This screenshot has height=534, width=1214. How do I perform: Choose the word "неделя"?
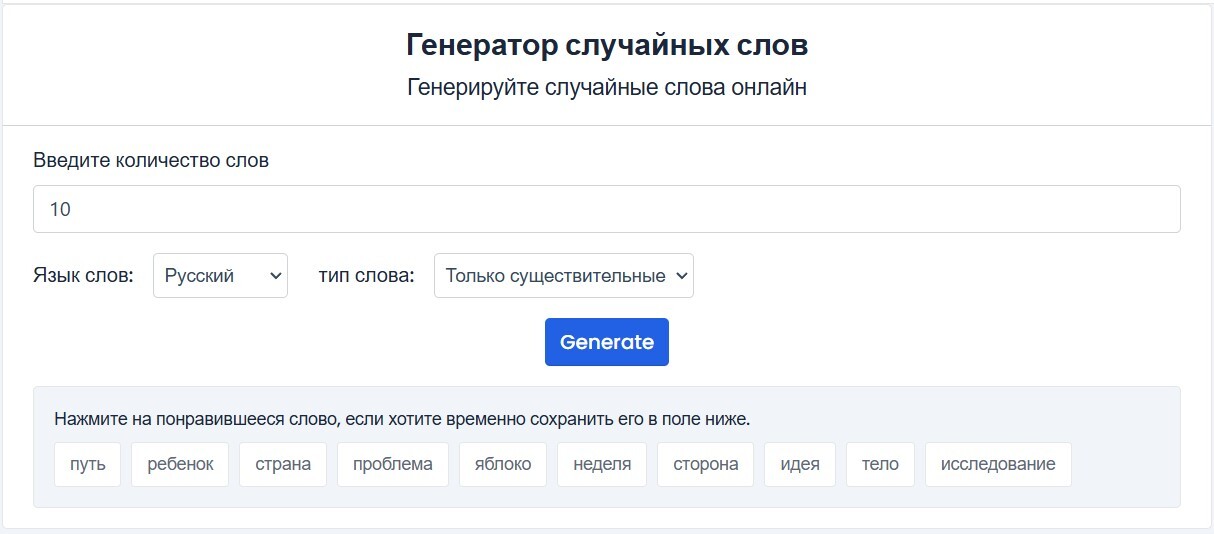[602, 464]
